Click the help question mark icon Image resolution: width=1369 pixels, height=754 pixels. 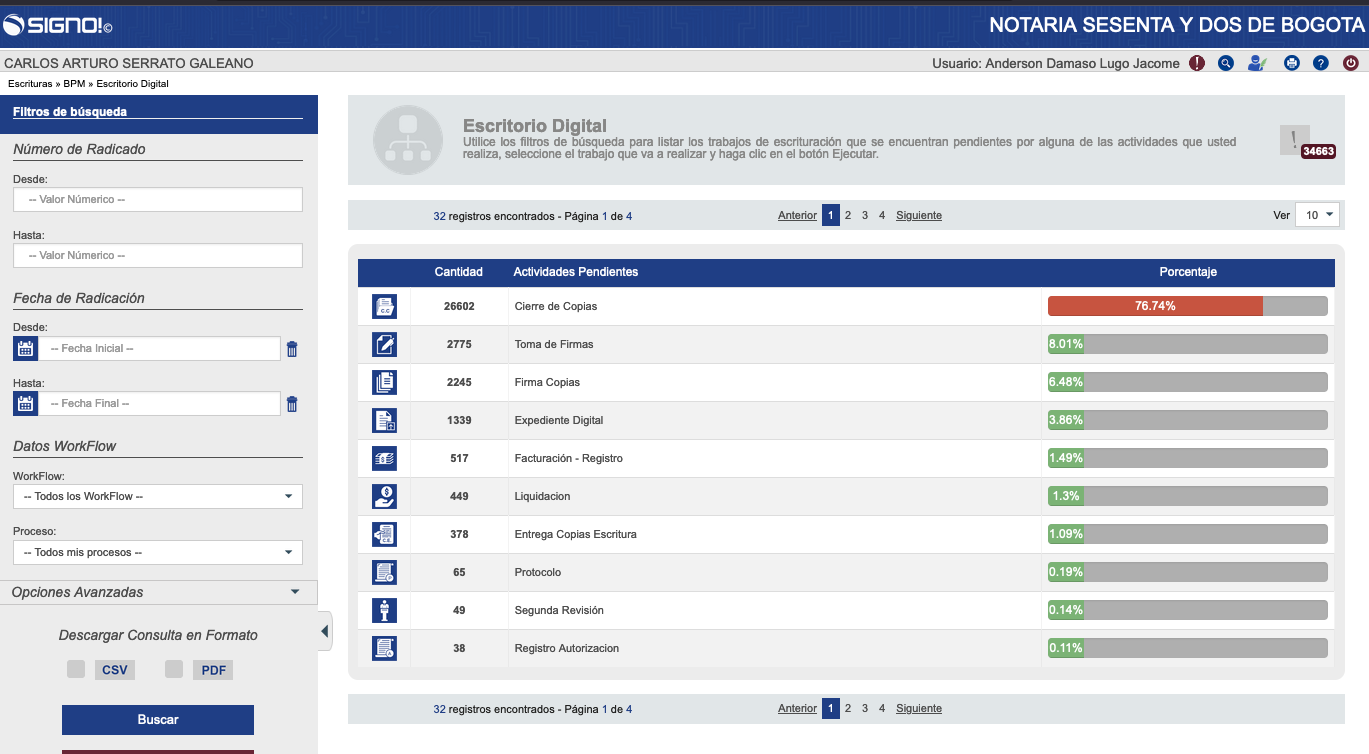tap(1321, 63)
